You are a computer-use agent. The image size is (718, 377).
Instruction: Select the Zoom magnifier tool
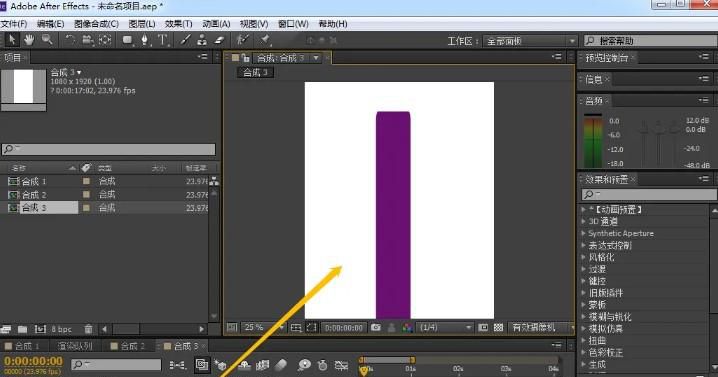click(x=47, y=40)
